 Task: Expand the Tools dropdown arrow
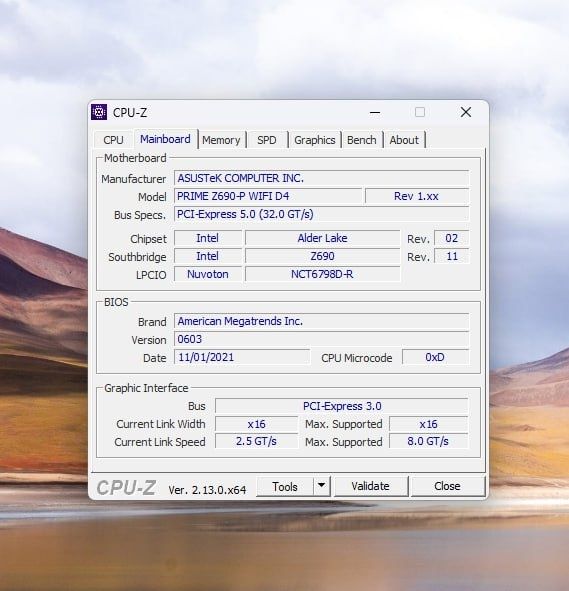(x=321, y=486)
